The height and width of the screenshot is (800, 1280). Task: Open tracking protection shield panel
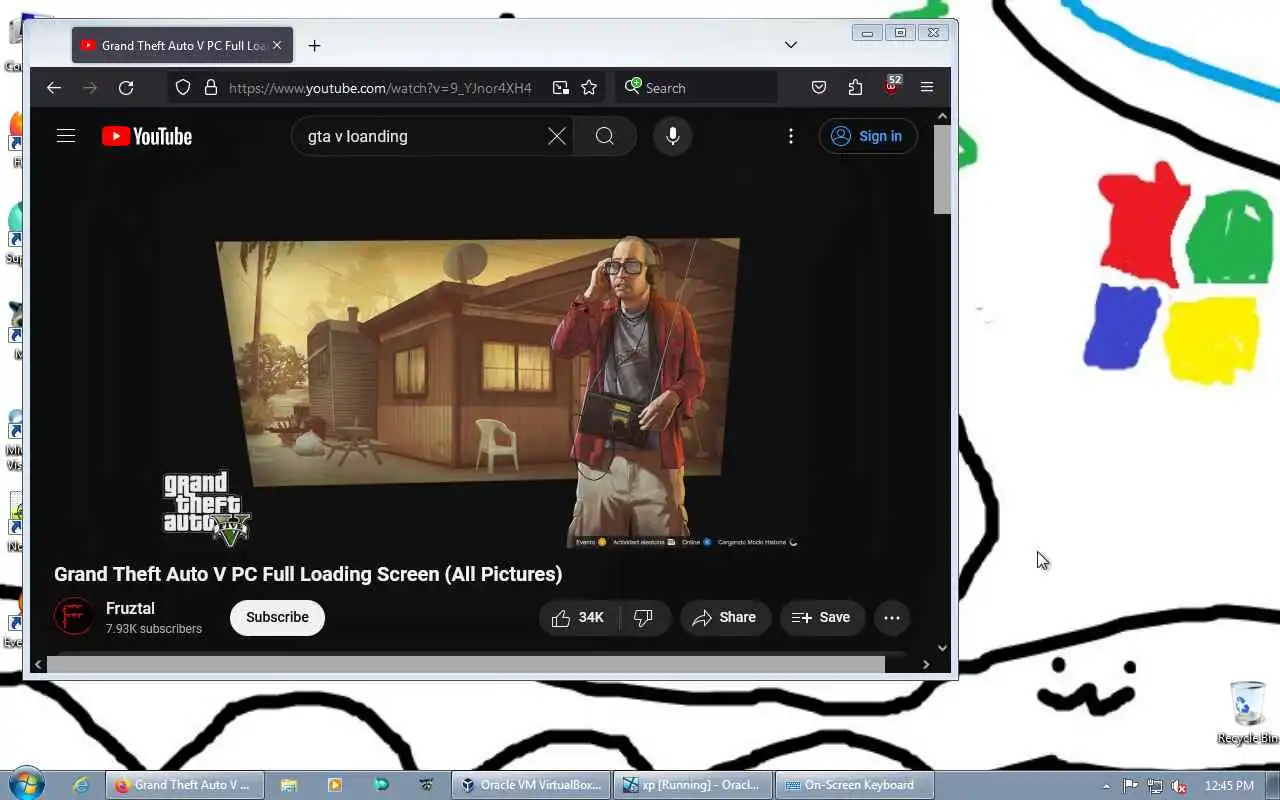(x=183, y=88)
